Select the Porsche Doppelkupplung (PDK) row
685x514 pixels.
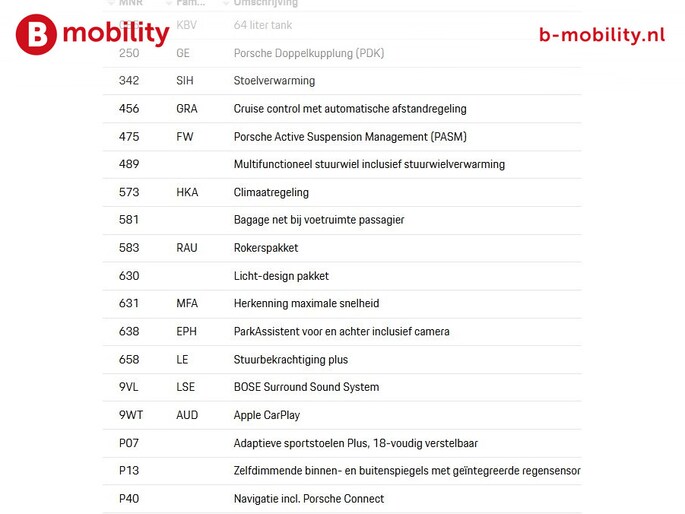tap(308, 53)
